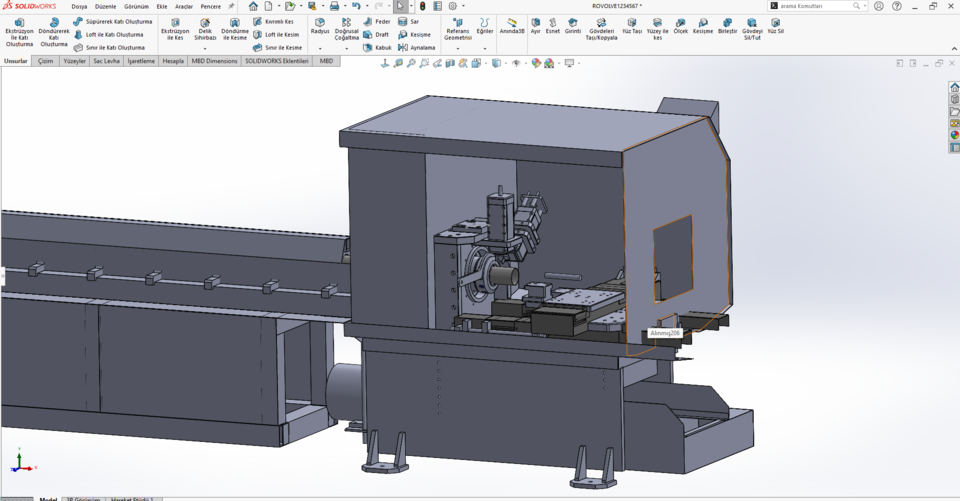Viewport: 960px width, 501px height.
Task: Click the Home icon in title toolbar
Action: pyautogui.click(x=253, y=6)
